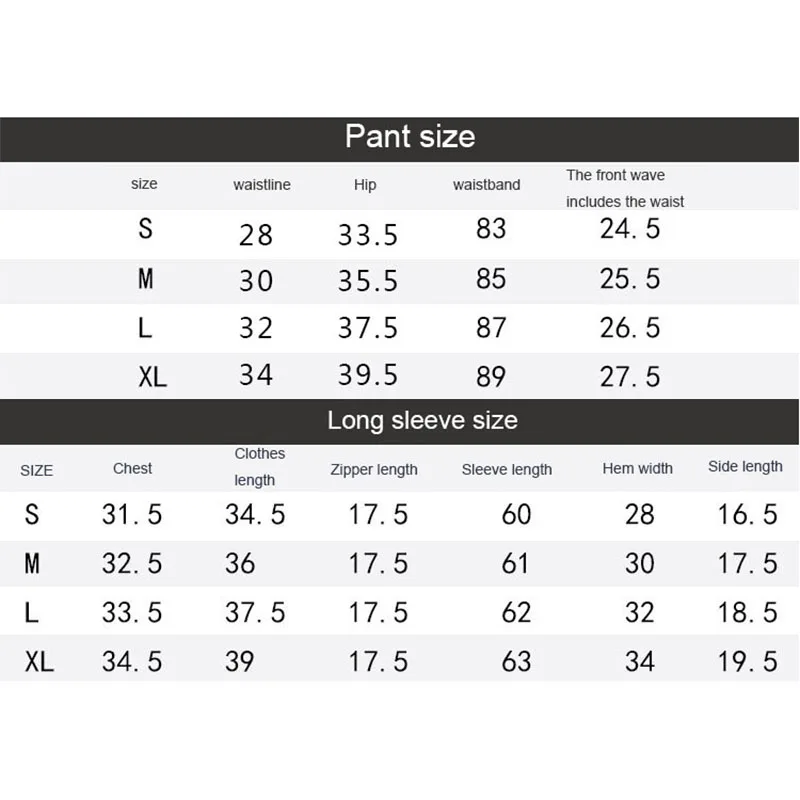
Task: Select the chest value 31.5 for size S
Action: pos(132,514)
